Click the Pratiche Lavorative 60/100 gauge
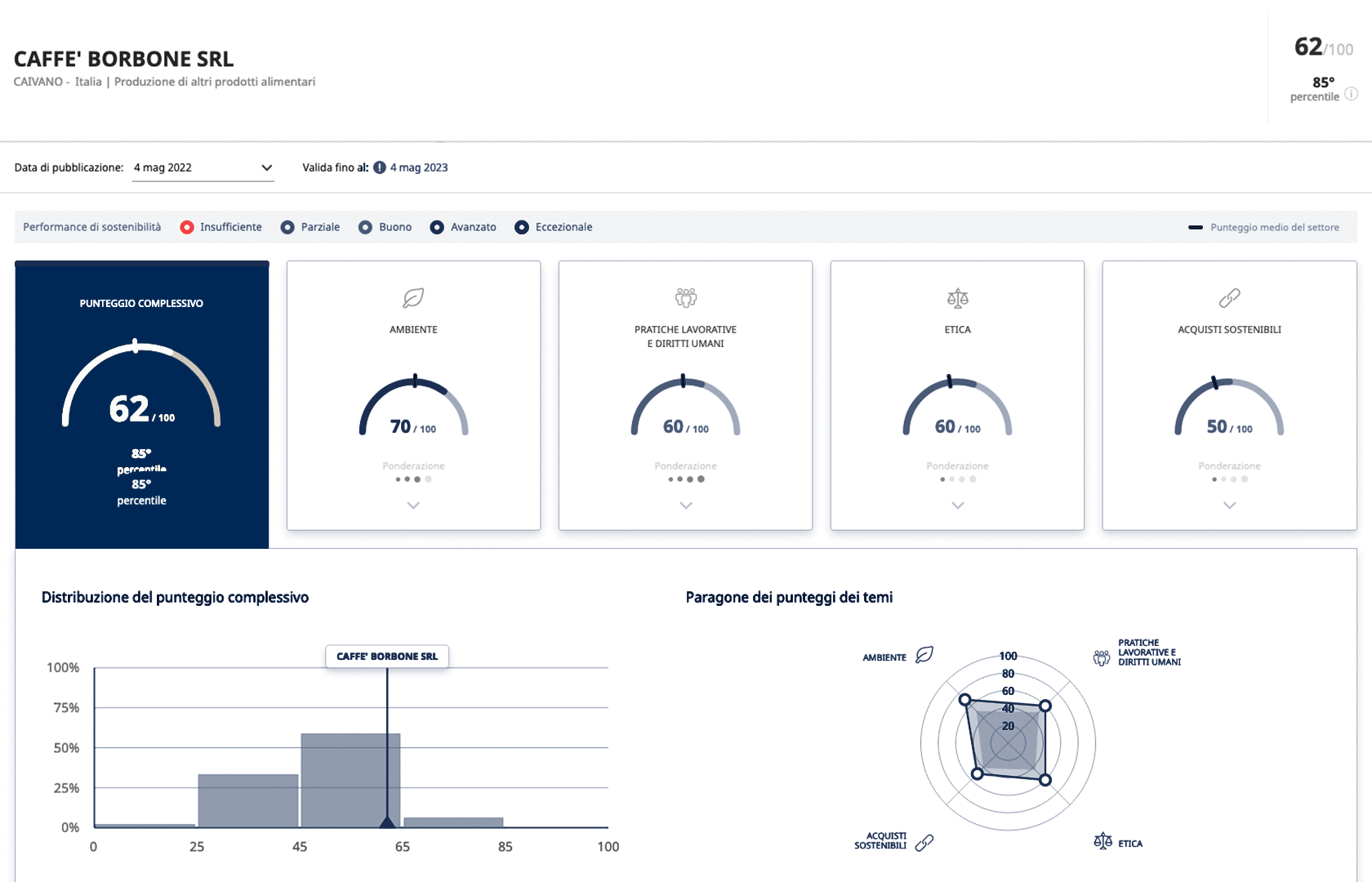1372x882 pixels. coord(686,407)
